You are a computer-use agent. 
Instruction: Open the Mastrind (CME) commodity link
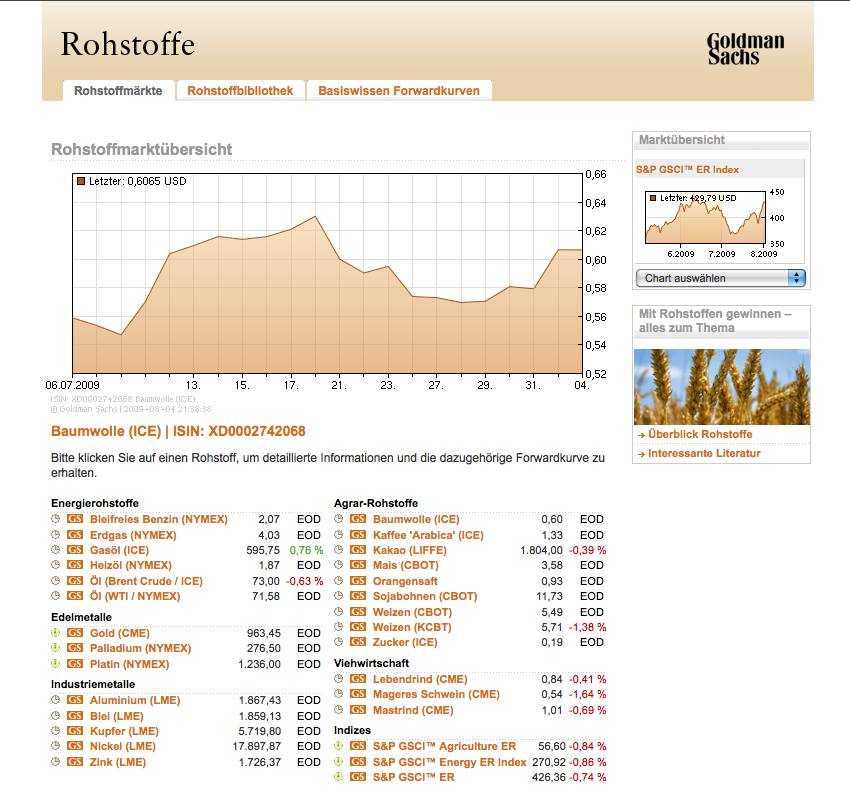pos(413,710)
